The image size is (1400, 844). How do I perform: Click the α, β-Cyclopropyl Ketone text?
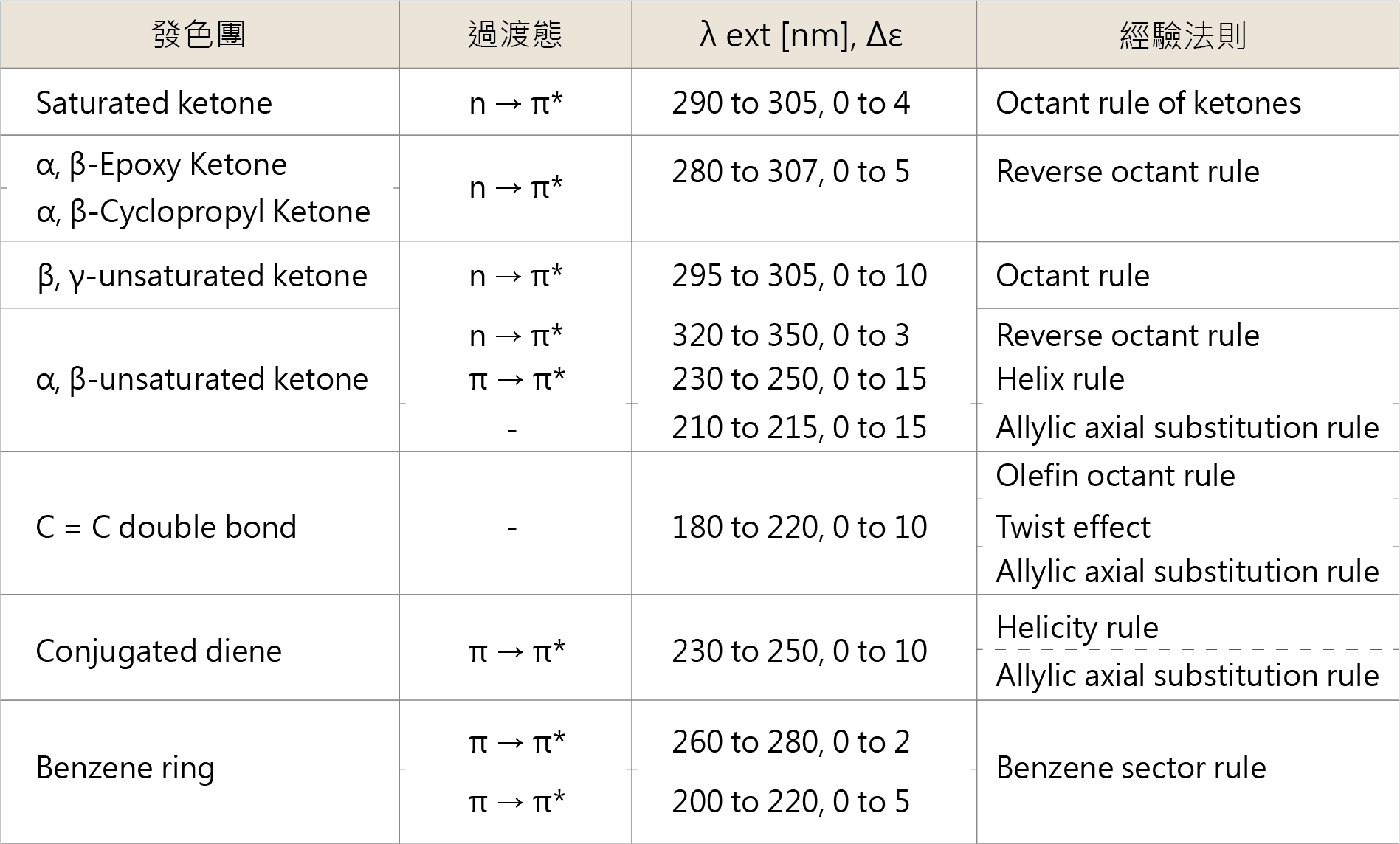203,212
